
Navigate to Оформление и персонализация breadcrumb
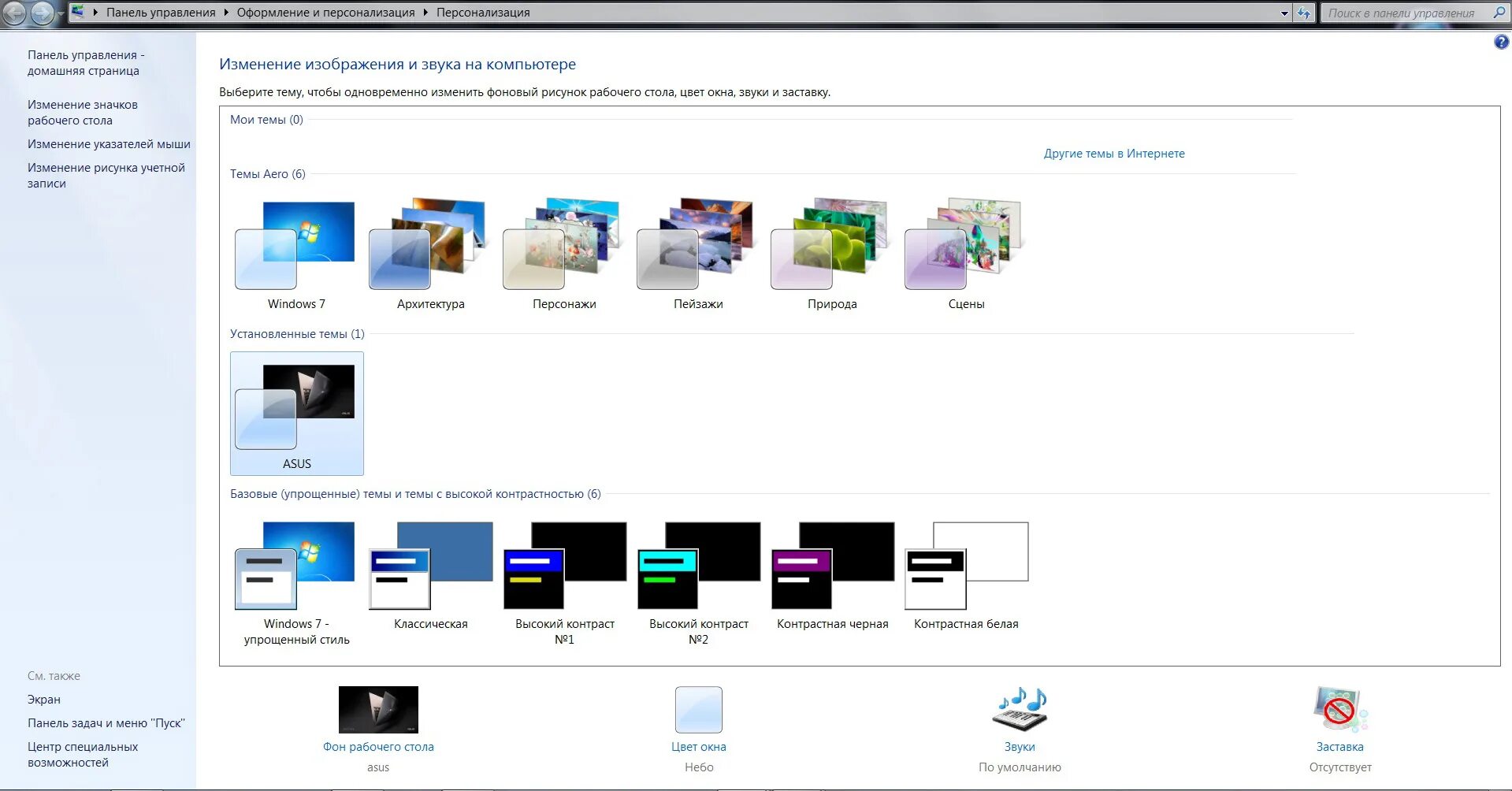[x=325, y=13]
